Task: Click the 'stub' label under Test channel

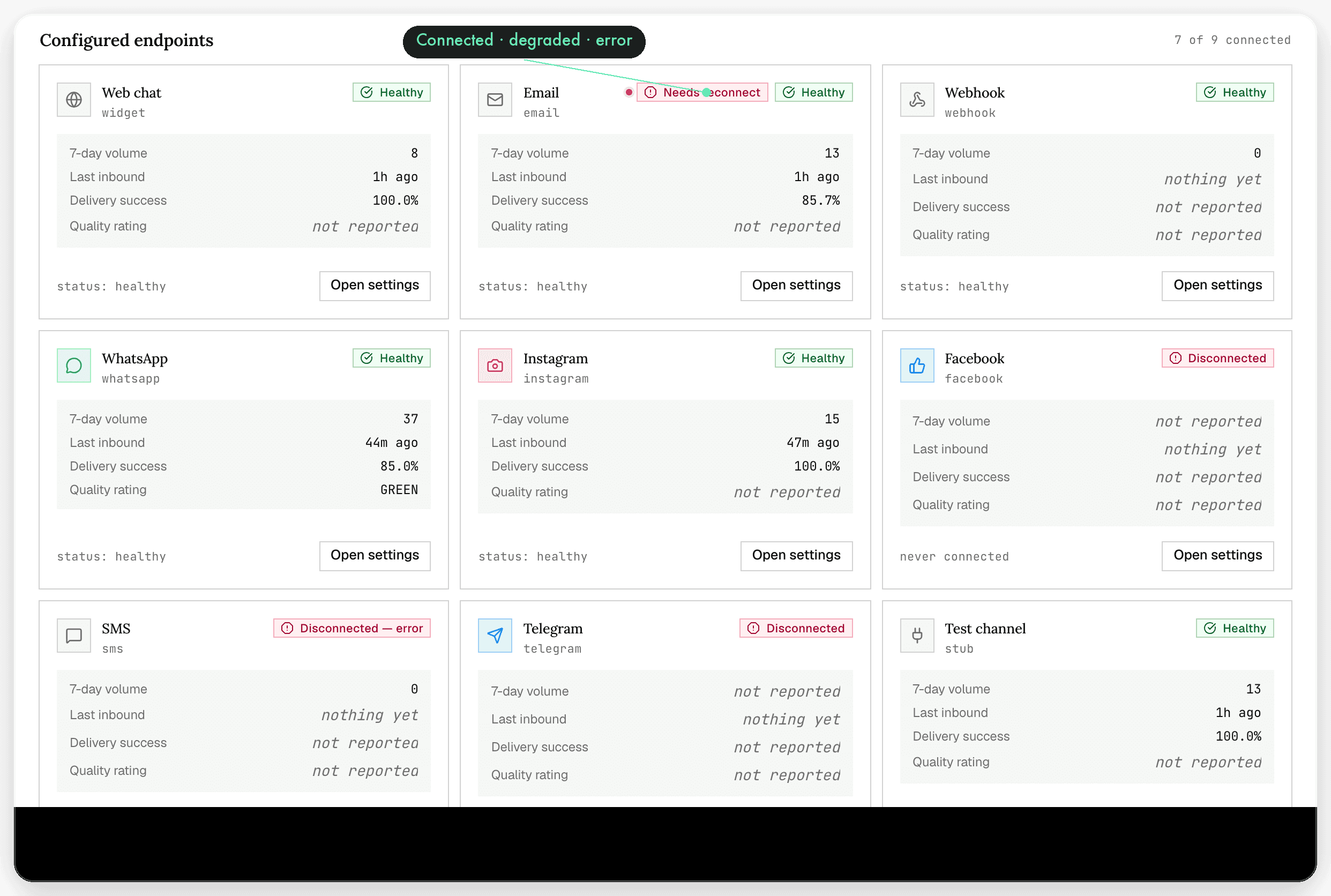Action: pos(959,649)
